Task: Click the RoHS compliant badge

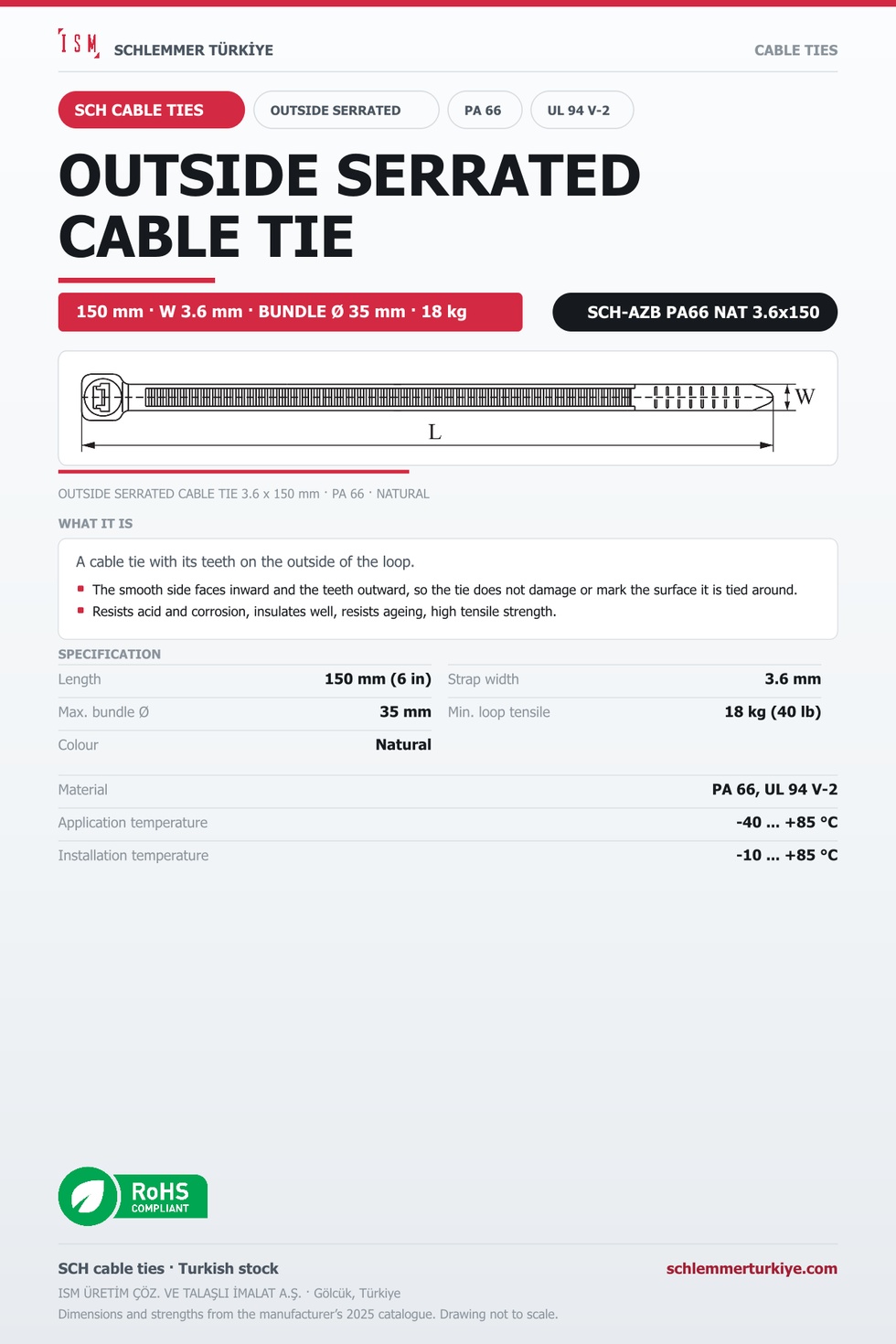Action: (x=133, y=1196)
